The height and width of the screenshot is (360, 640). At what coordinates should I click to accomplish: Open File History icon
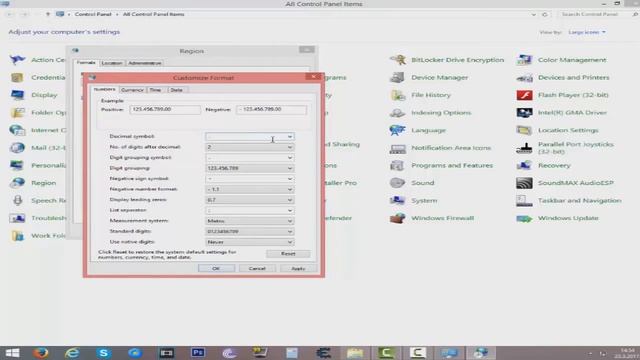pyautogui.click(x=397, y=95)
